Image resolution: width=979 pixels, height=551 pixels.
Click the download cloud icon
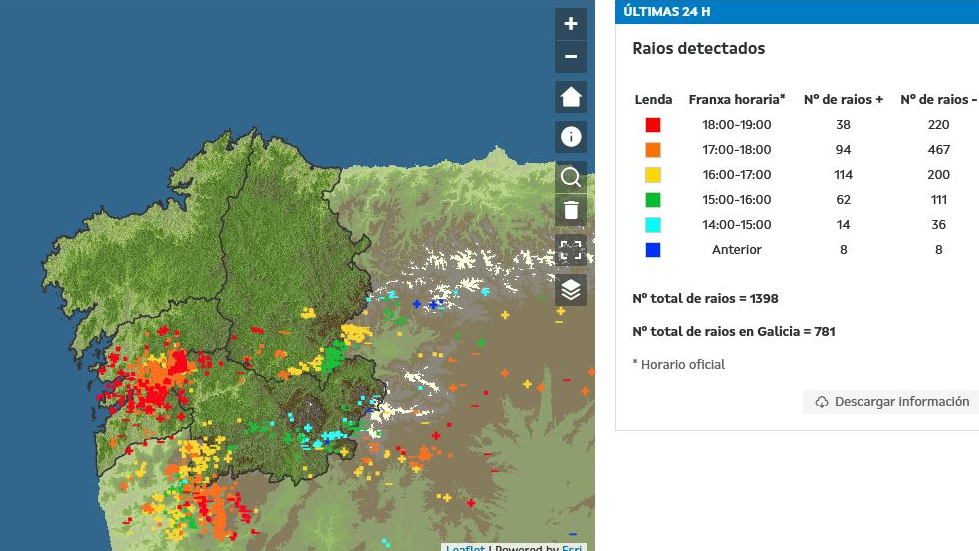822,402
